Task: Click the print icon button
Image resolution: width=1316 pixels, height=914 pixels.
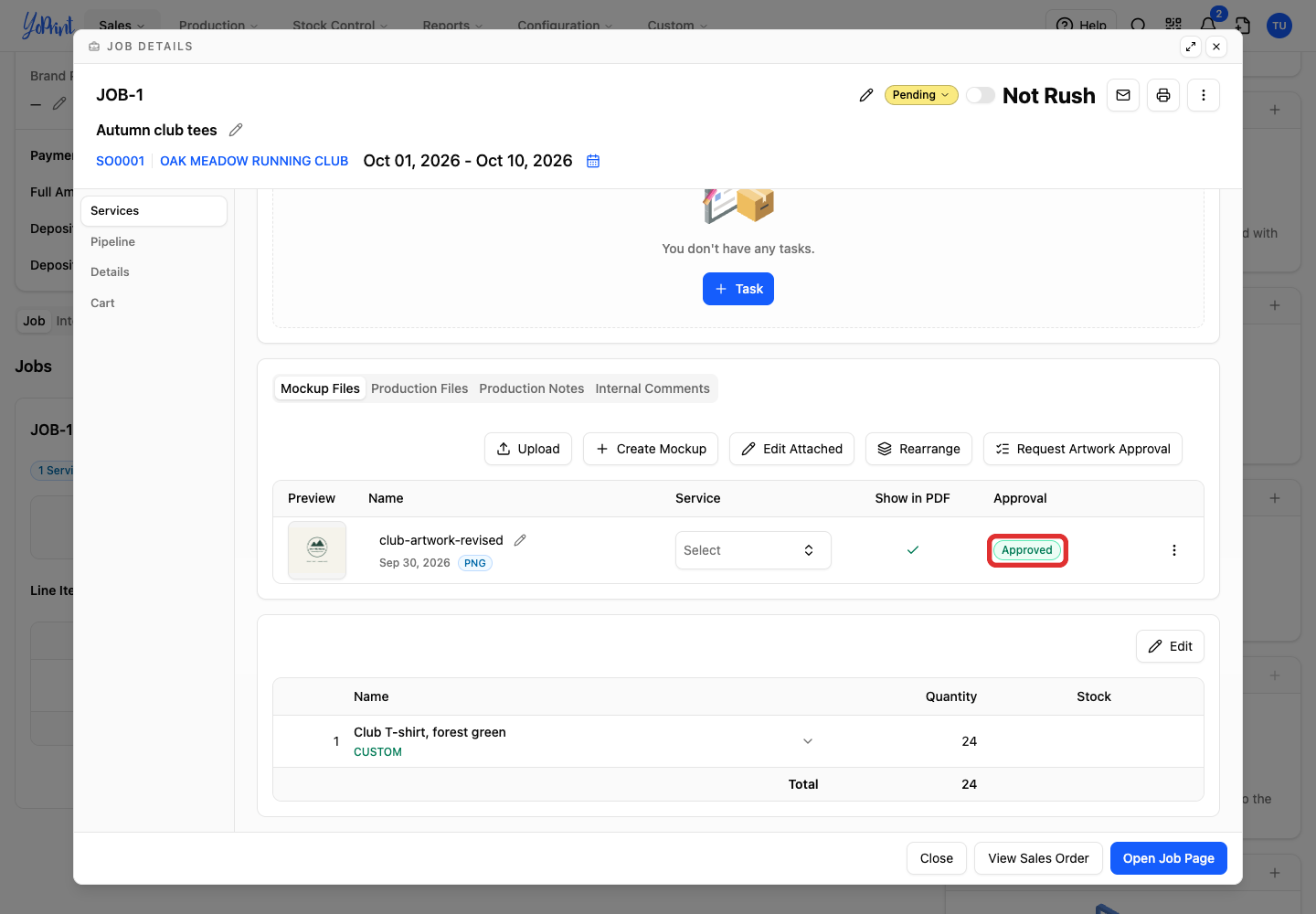Action: pyautogui.click(x=1163, y=95)
